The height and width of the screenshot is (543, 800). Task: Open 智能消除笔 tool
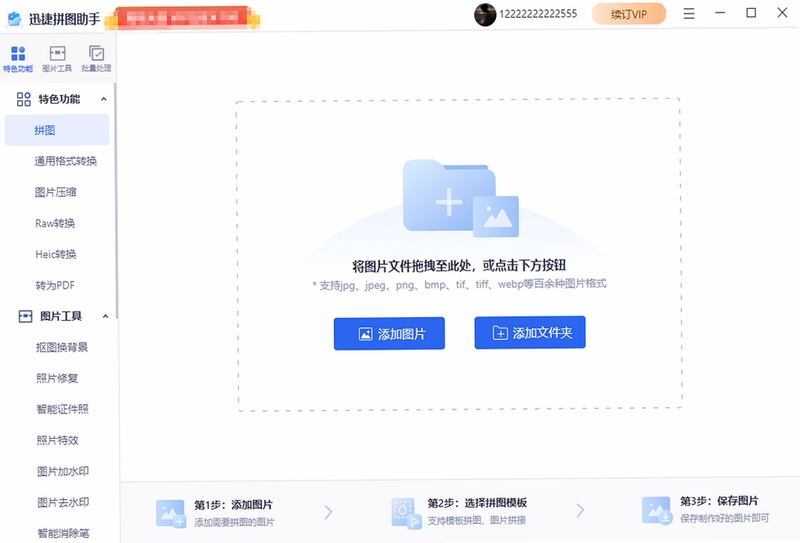63,534
